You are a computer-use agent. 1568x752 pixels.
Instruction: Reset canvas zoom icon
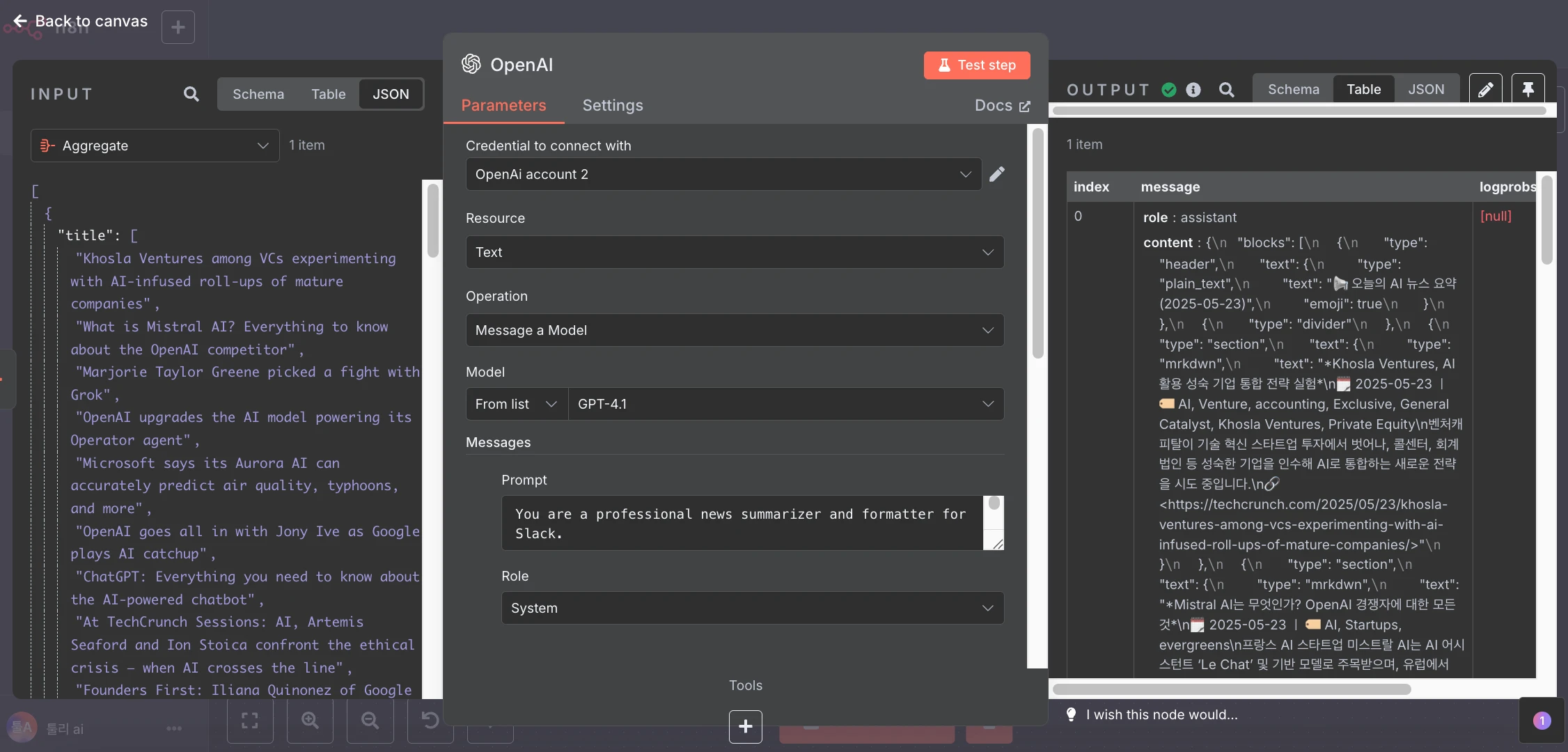click(x=430, y=721)
